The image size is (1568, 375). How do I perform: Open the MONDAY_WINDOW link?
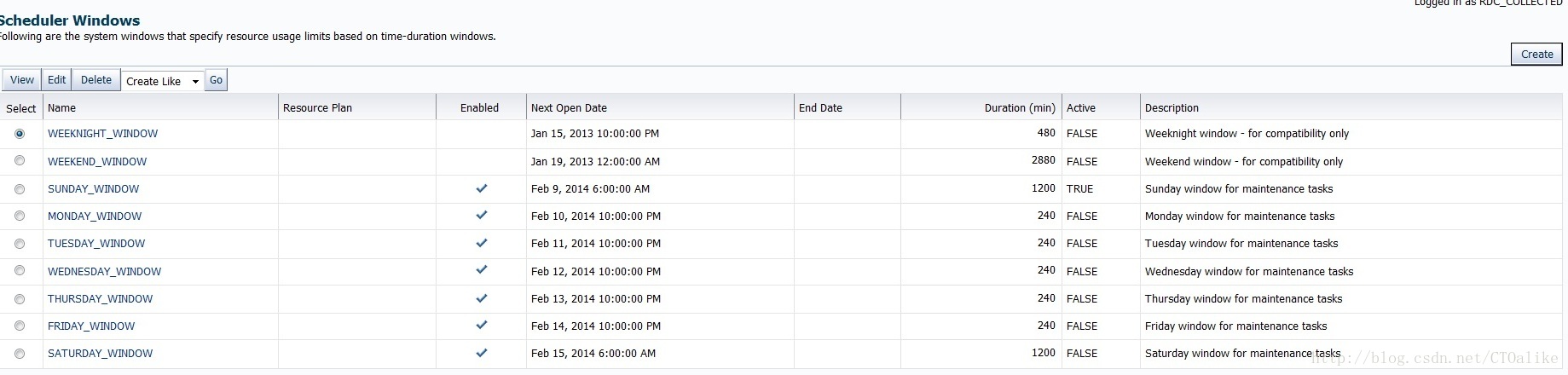click(95, 216)
